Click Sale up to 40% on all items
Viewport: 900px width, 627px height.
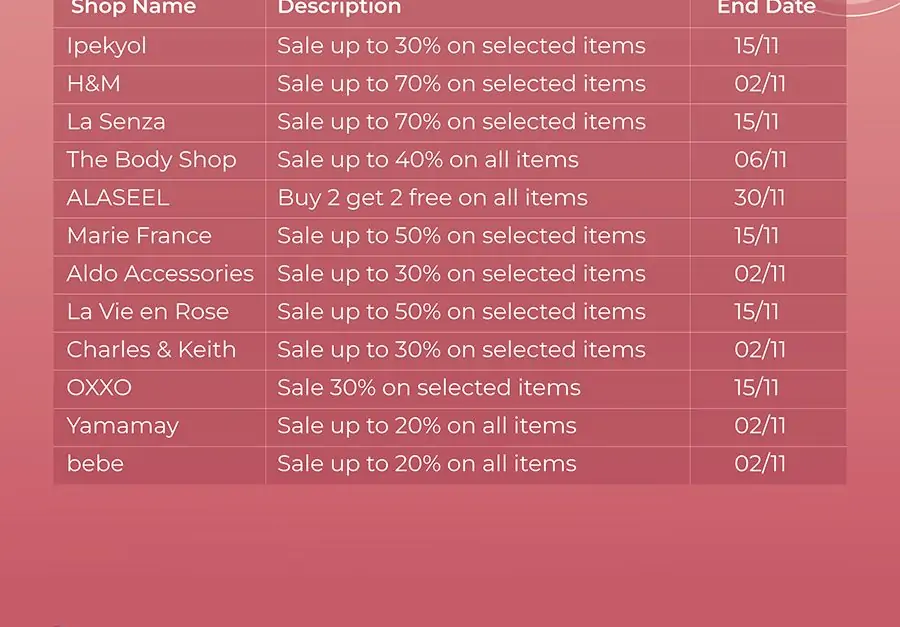(x=428, y=160)
